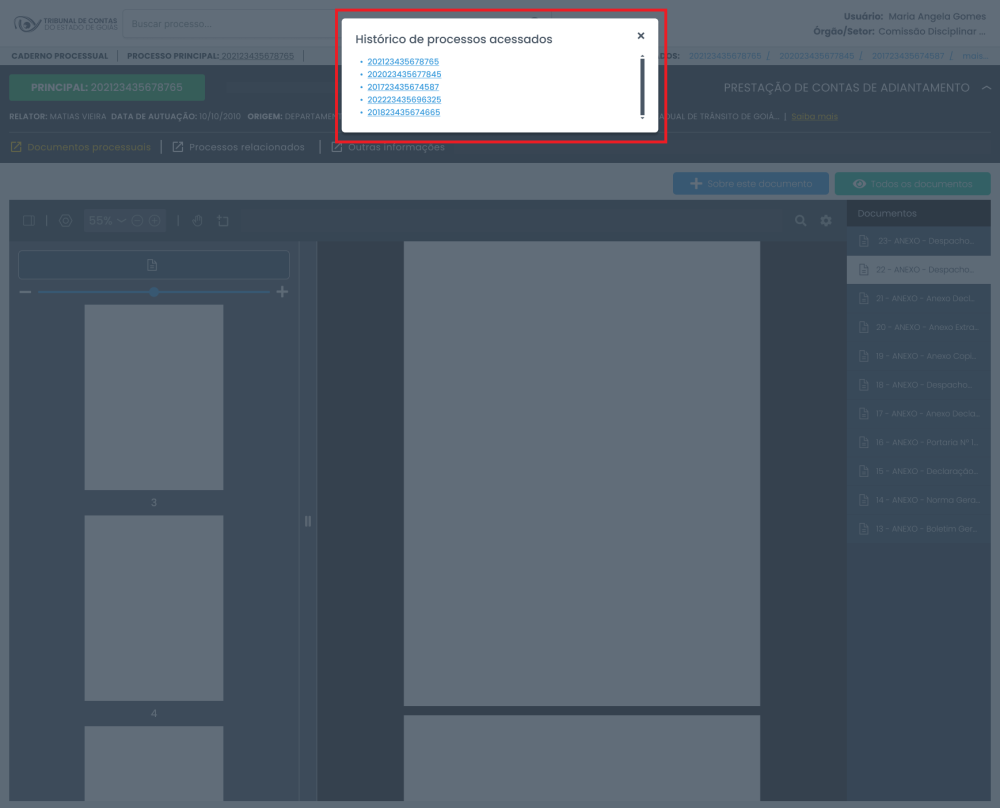Viewport: 1000px width, 808px height.
Task: Click the hexagon target icon in viewer toolbar
Action: click(x=65, y=221)
